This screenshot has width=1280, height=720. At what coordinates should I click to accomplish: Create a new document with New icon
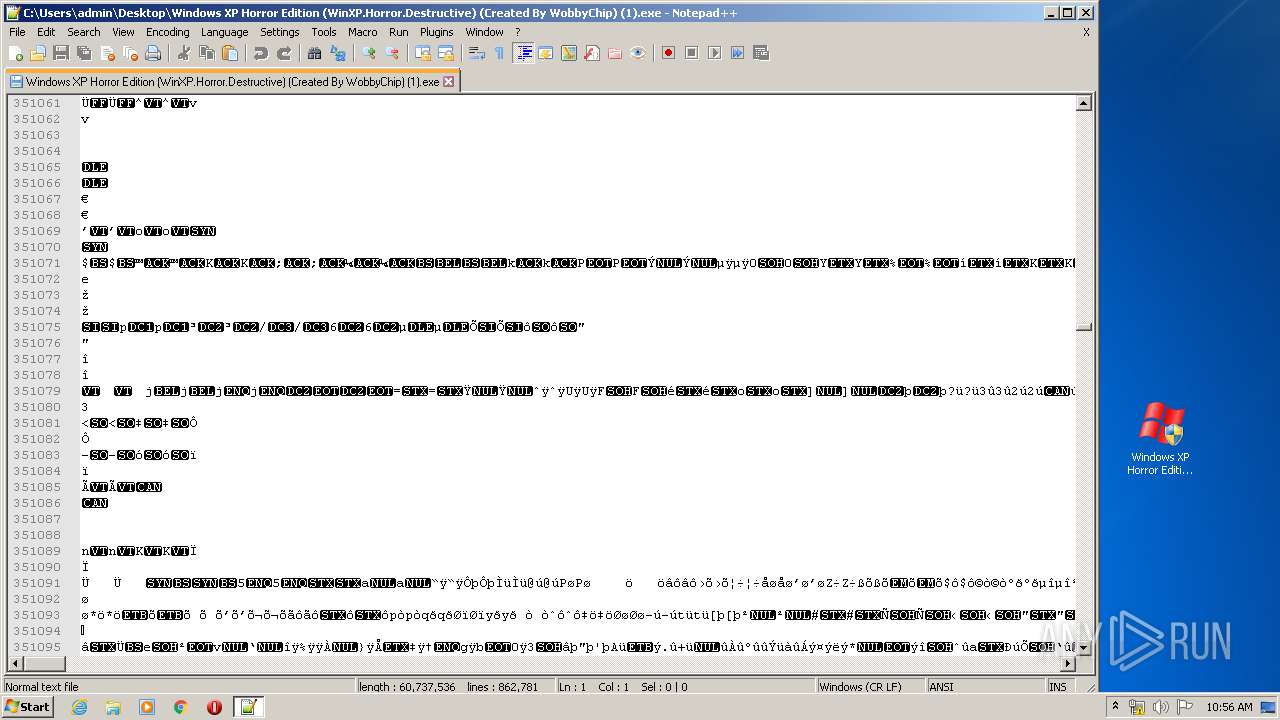(16, 53)
